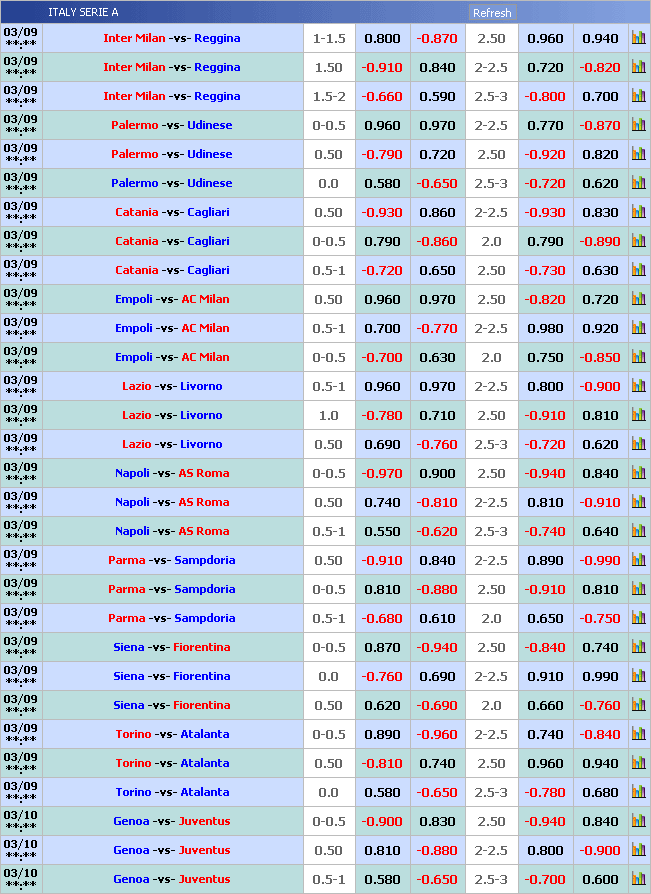Select Udinese in the 0.0 handicap row
The height and width of the screenshot is (894, 651).
click(210, 183)
